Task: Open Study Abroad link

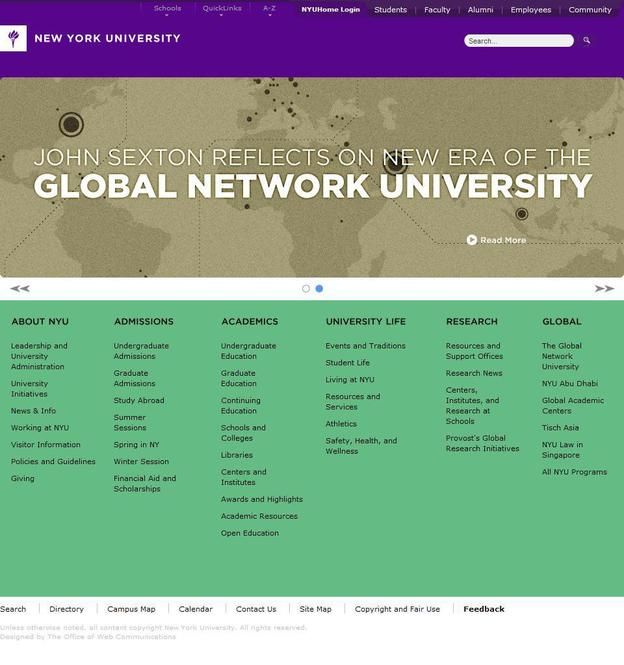Action: point(139,400)
